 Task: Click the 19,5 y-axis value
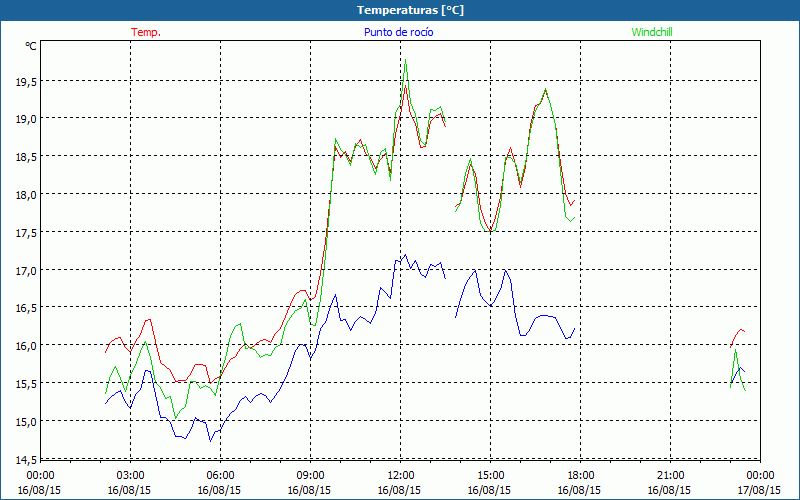tap(25, 81)
